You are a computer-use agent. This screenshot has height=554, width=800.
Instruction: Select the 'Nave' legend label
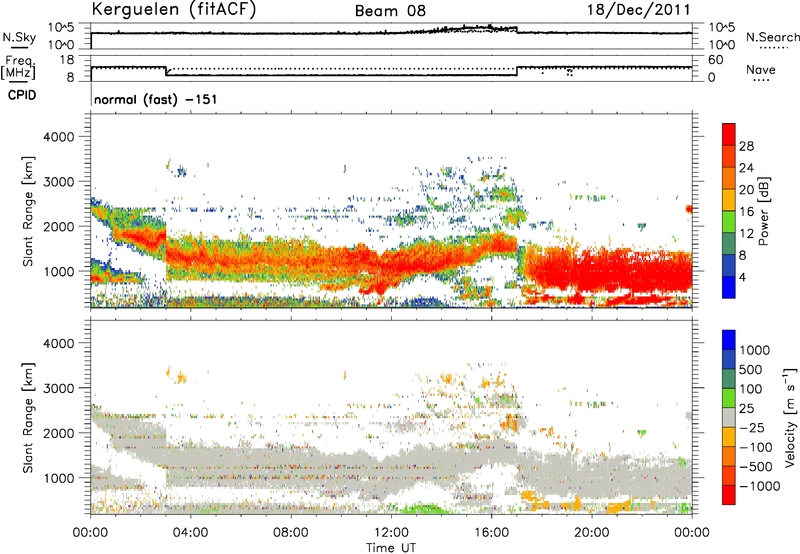click(761, 69)
